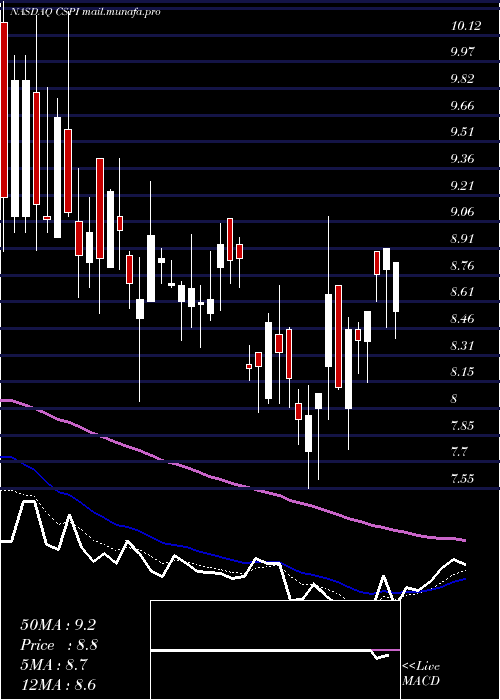The image size is (500, 700).
Task: Click the last white candlestick on the right
Action: (396, 287)
